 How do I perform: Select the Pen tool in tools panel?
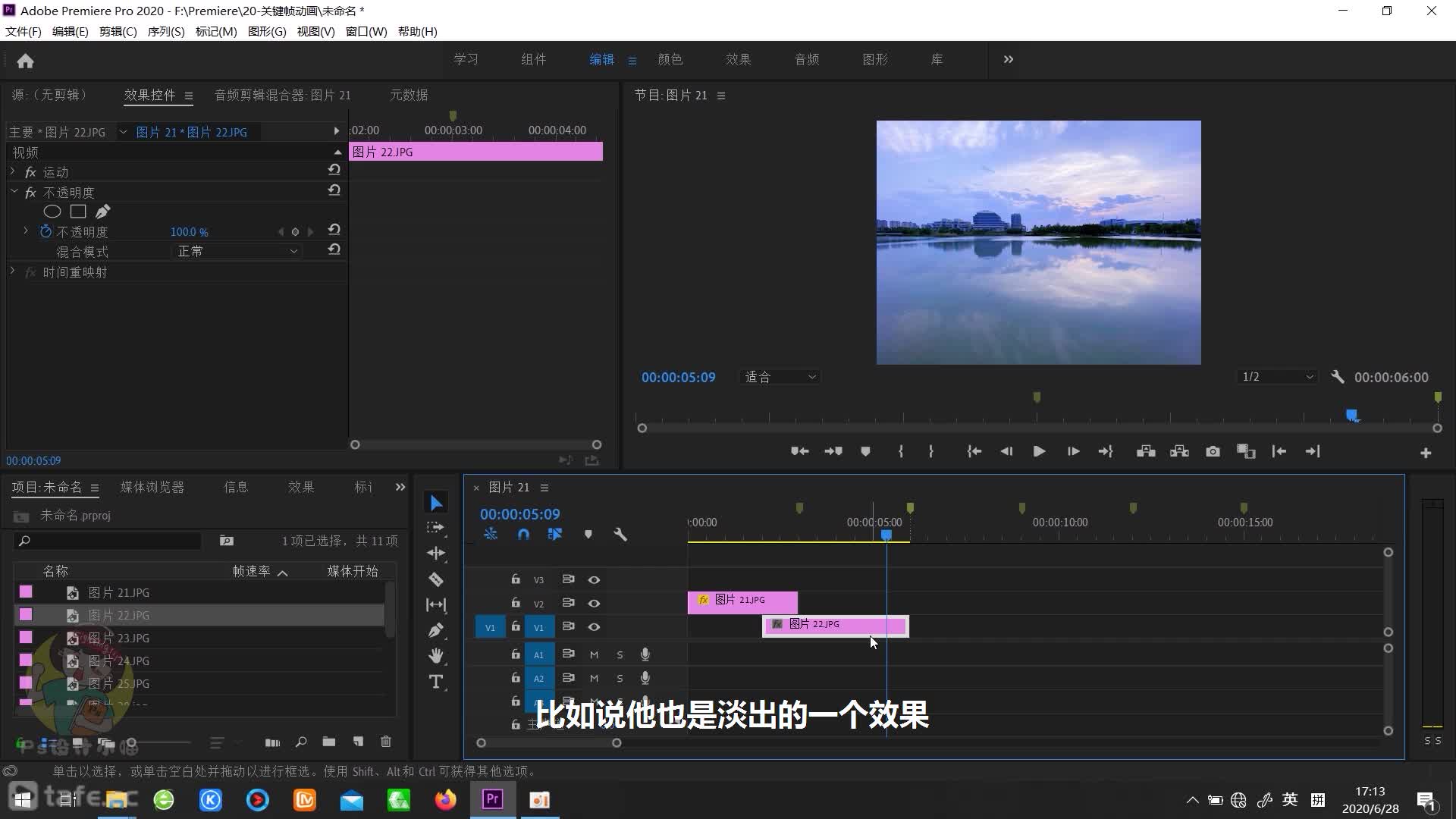[x=436, y=630]
